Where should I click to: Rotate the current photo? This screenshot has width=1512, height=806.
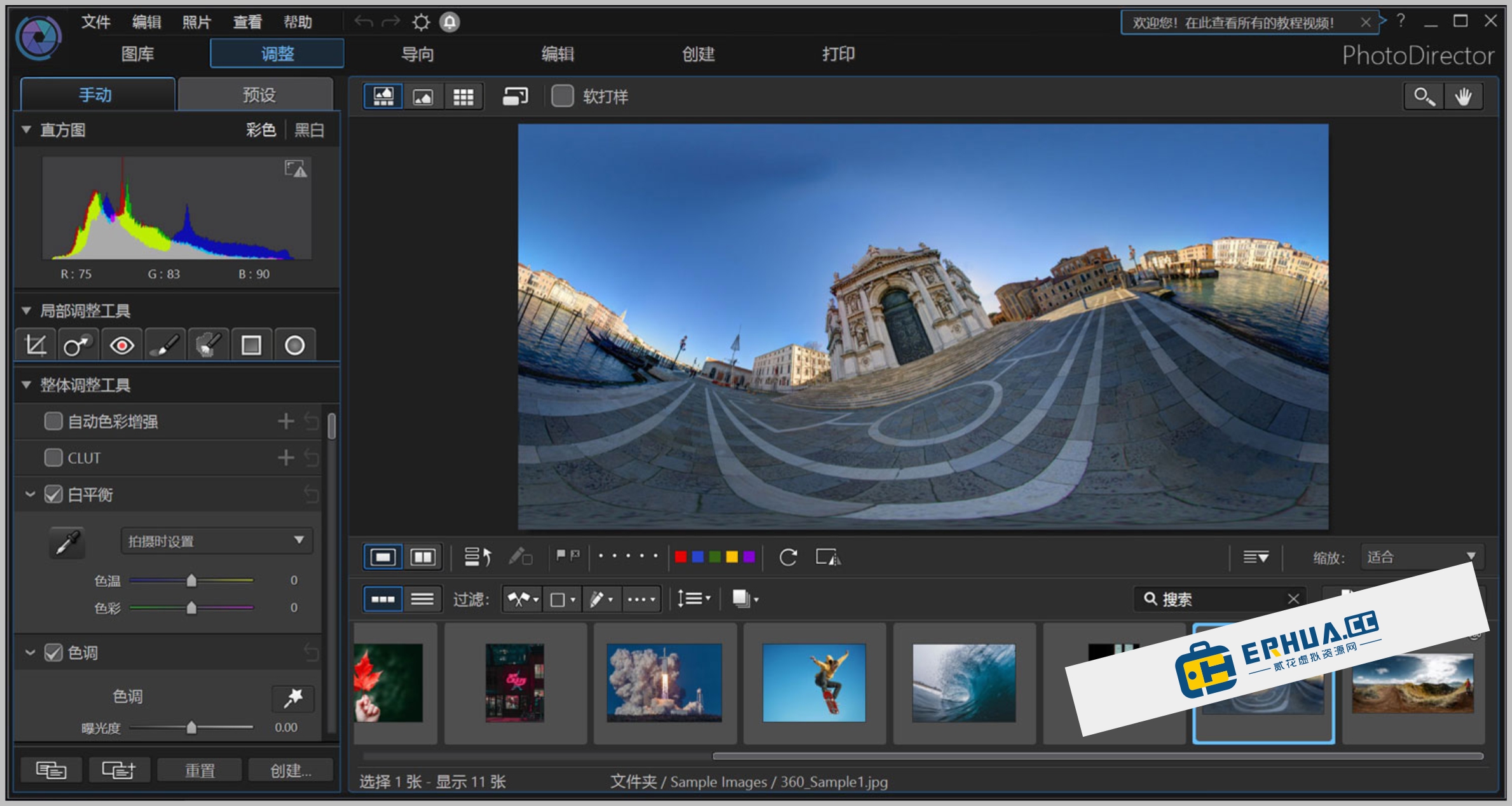(788, 557)
